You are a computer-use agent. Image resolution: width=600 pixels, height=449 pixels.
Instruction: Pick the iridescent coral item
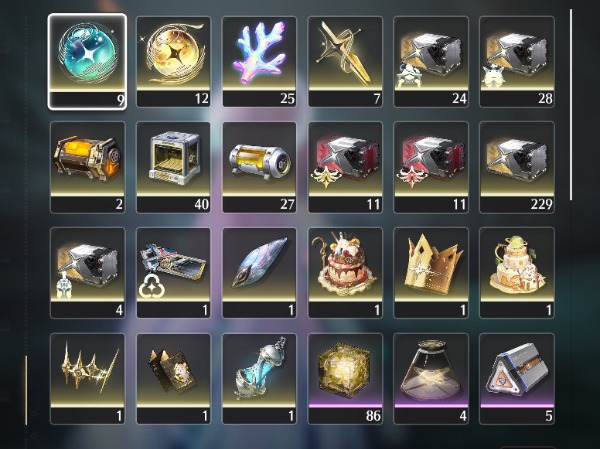point(259,62)
